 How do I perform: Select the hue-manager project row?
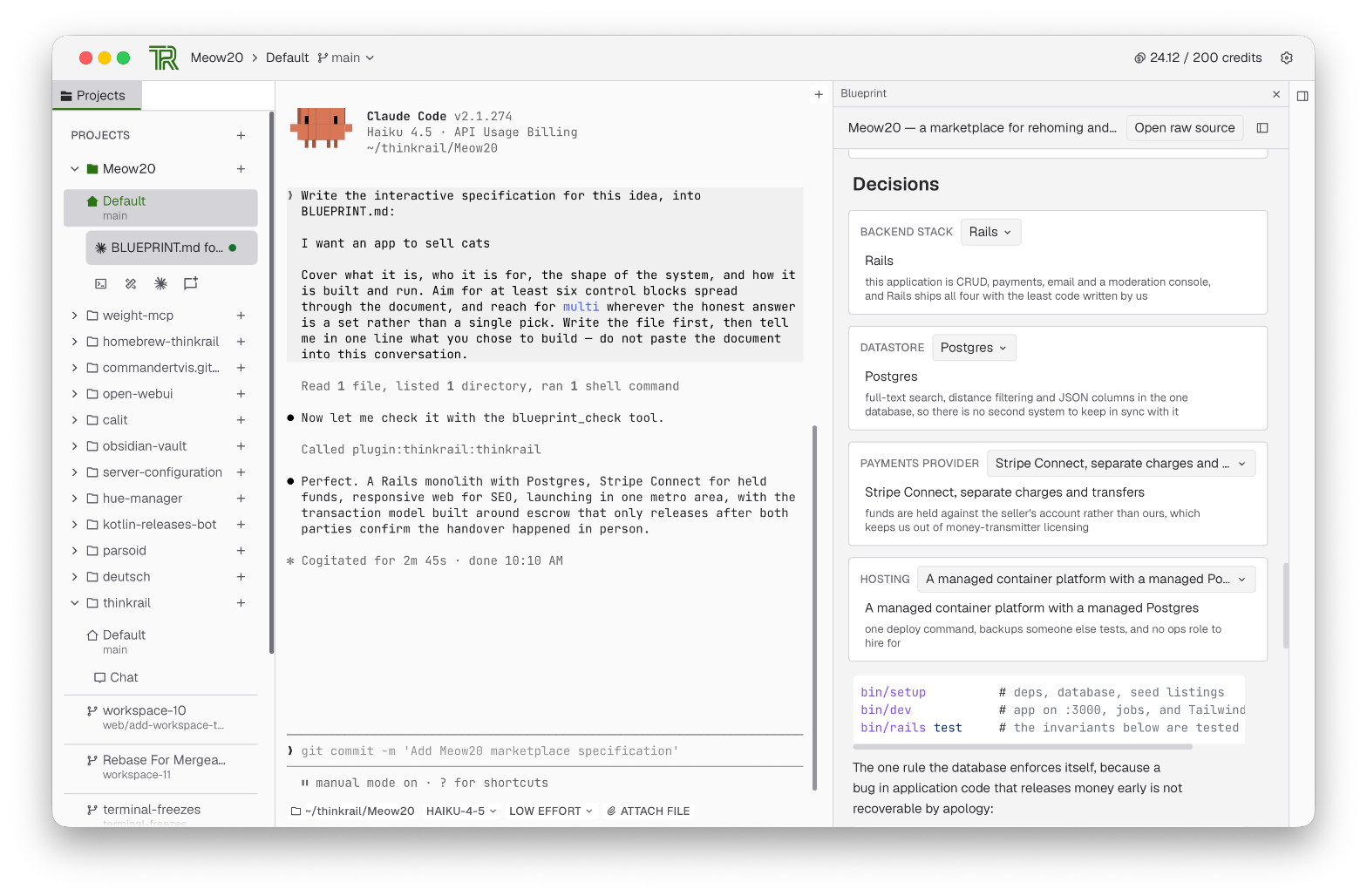tap(160, 499)
